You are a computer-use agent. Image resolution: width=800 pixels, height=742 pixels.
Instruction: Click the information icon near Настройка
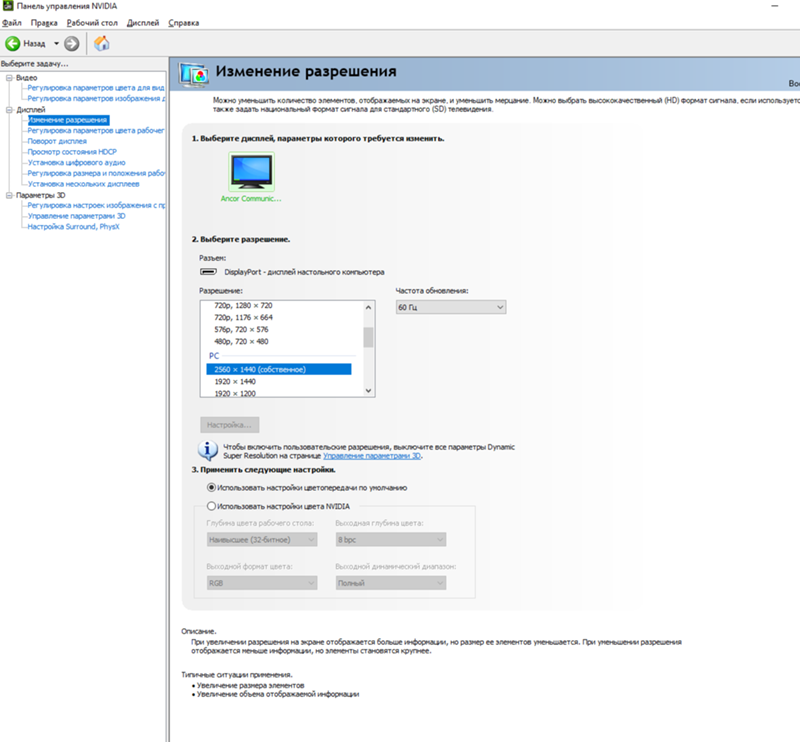pos(208,451)
